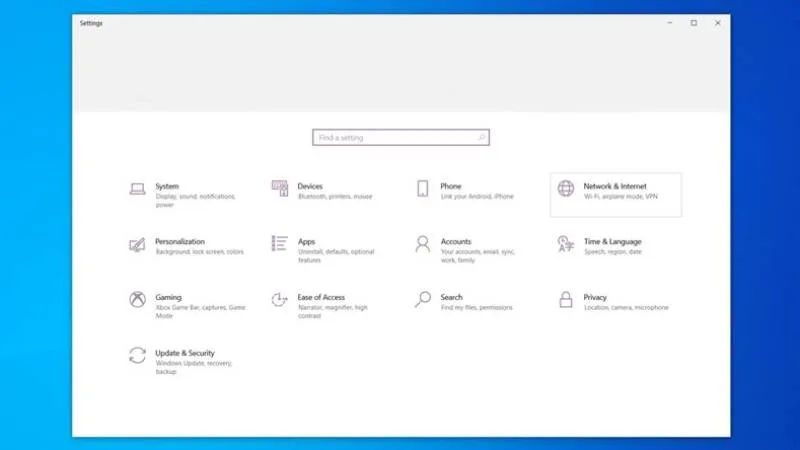Click the search box magnifier icon
800x450 pixels.
pyautogui.click(x=481, y=137)
